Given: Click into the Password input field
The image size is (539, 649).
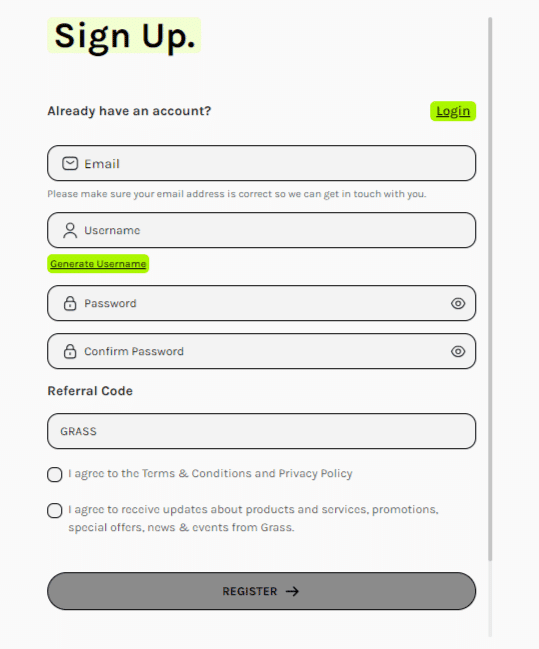Looking at the screenshot, I should coord(262,303).
